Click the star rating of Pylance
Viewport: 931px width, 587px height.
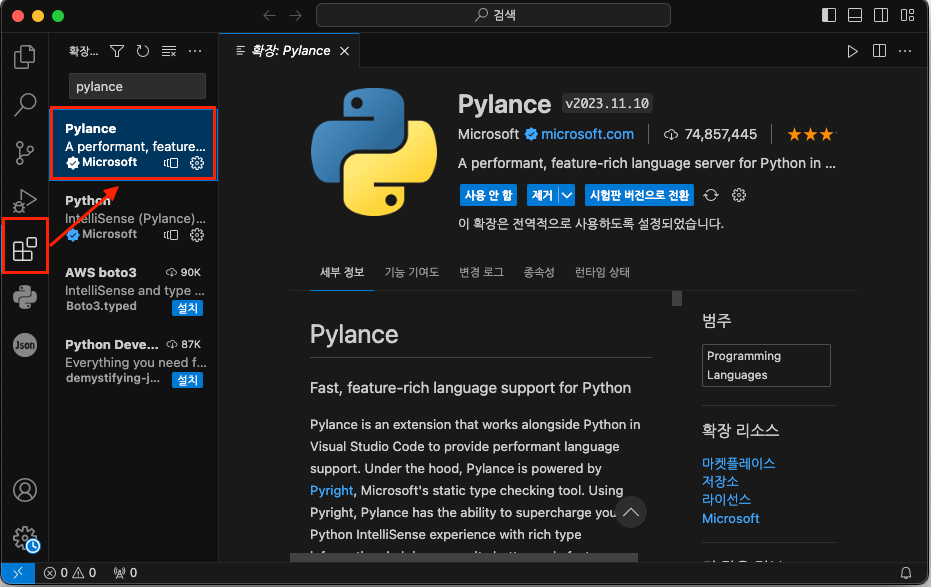coord(812,135)
